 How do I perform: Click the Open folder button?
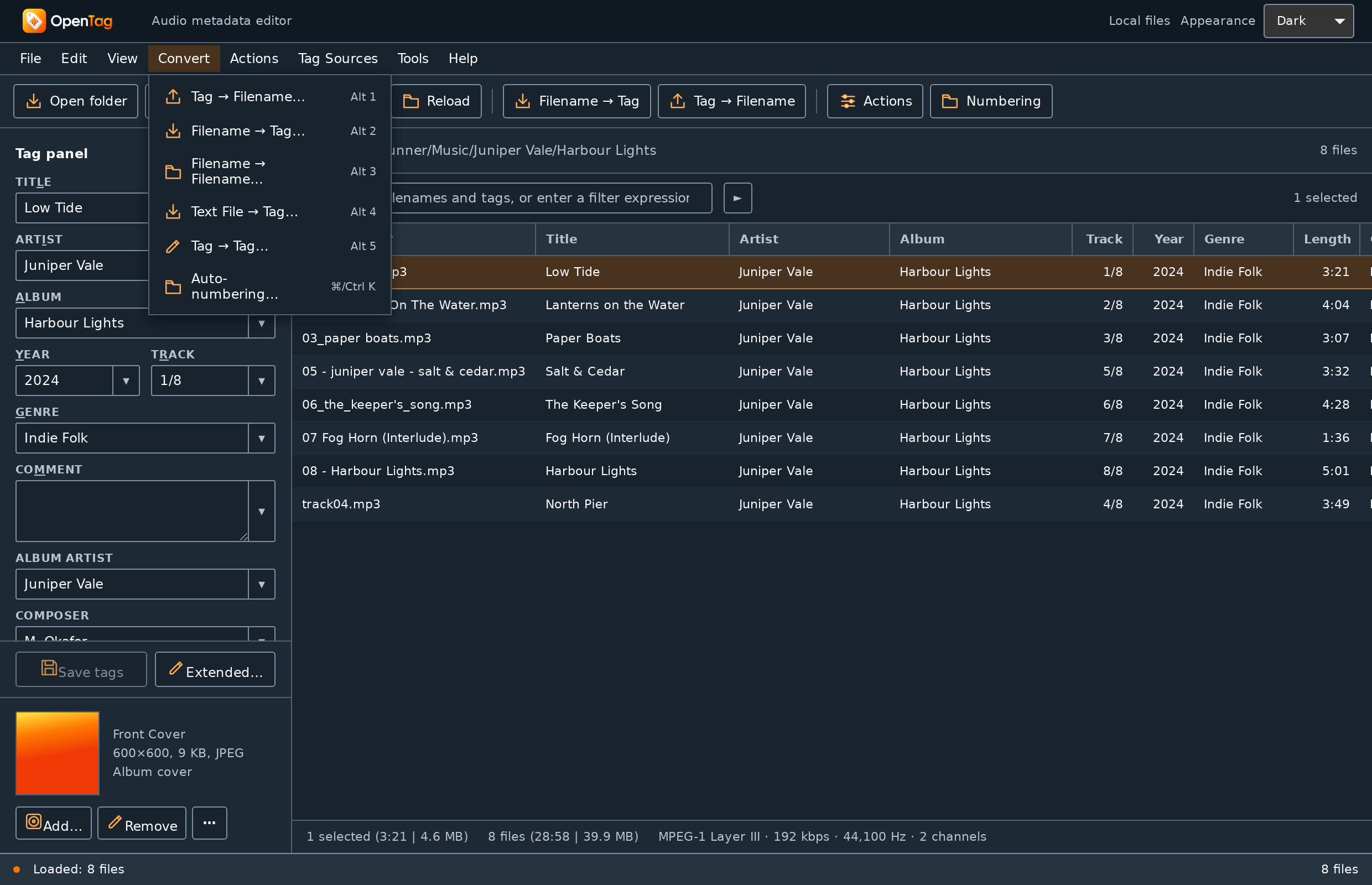pos(76,101)
